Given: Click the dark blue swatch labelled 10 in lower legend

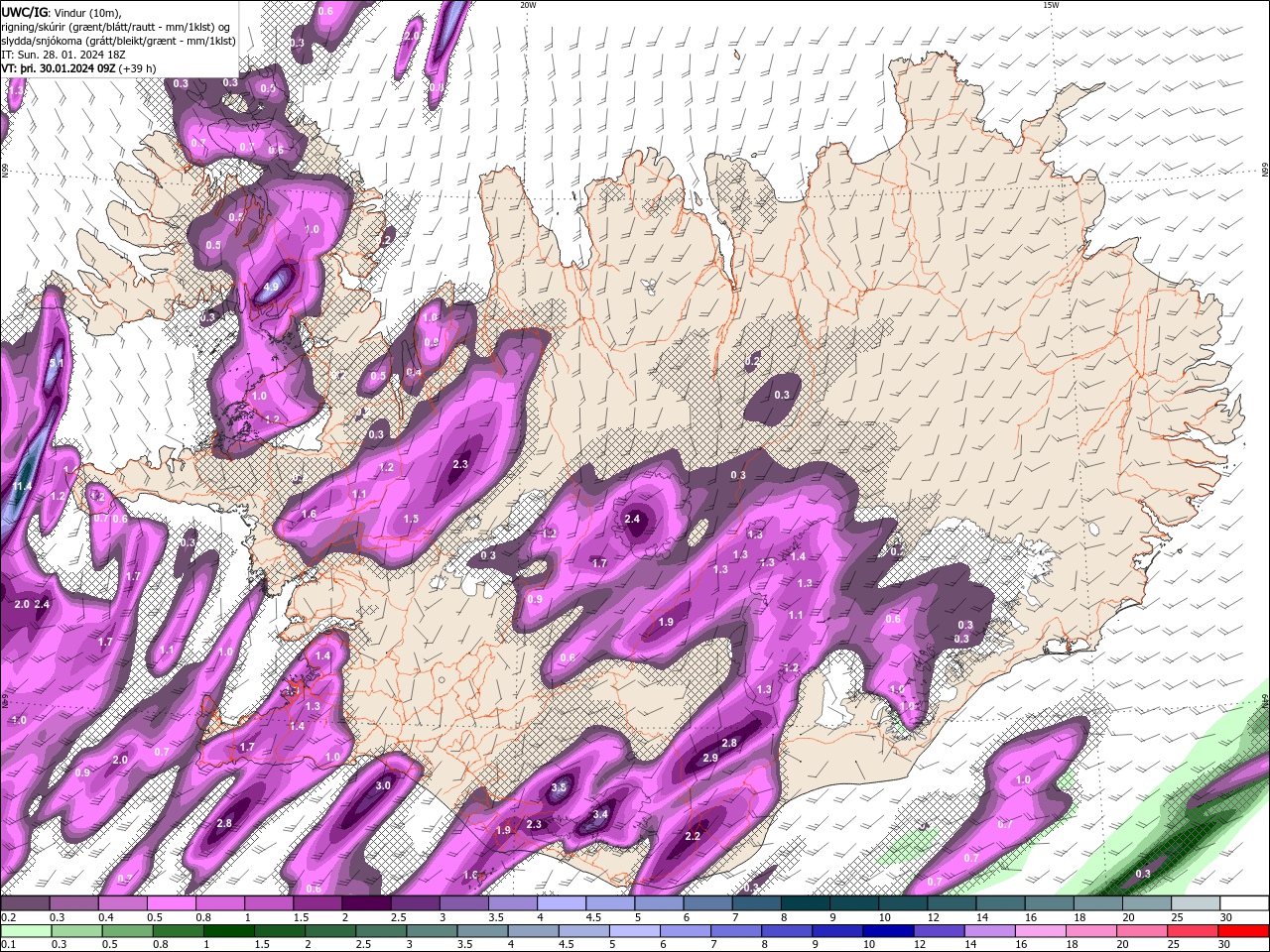Looking at the screenshot, I should point(886,930).
